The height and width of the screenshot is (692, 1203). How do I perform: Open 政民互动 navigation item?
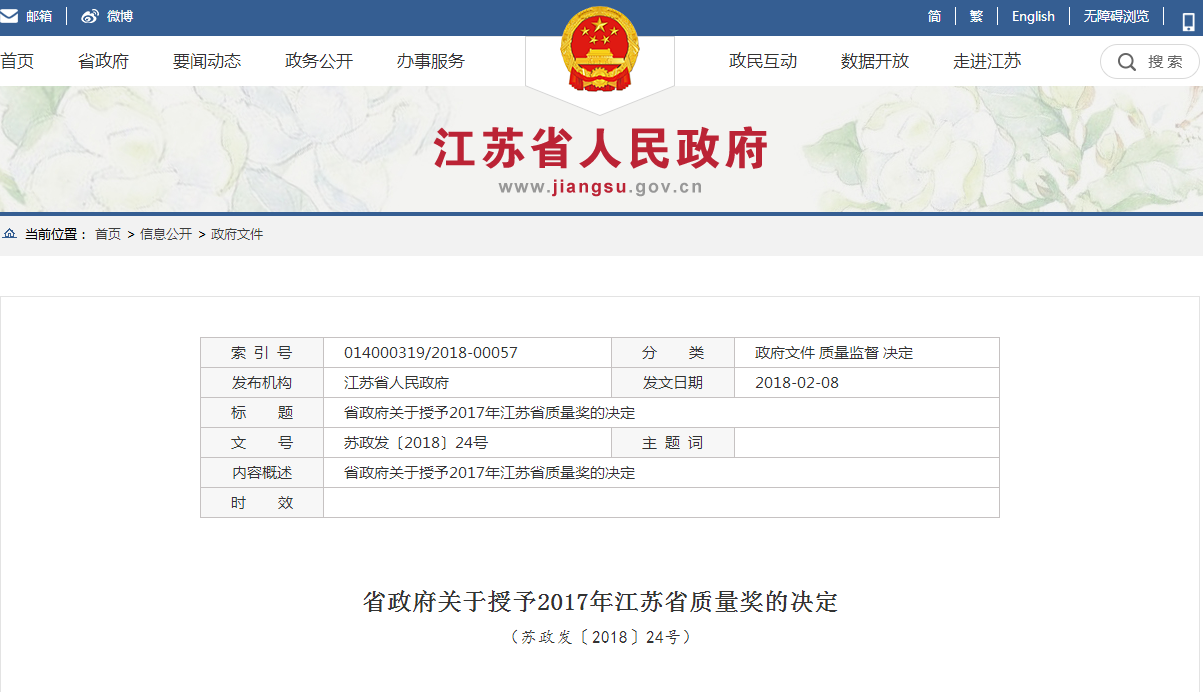(x=763, y=61)
